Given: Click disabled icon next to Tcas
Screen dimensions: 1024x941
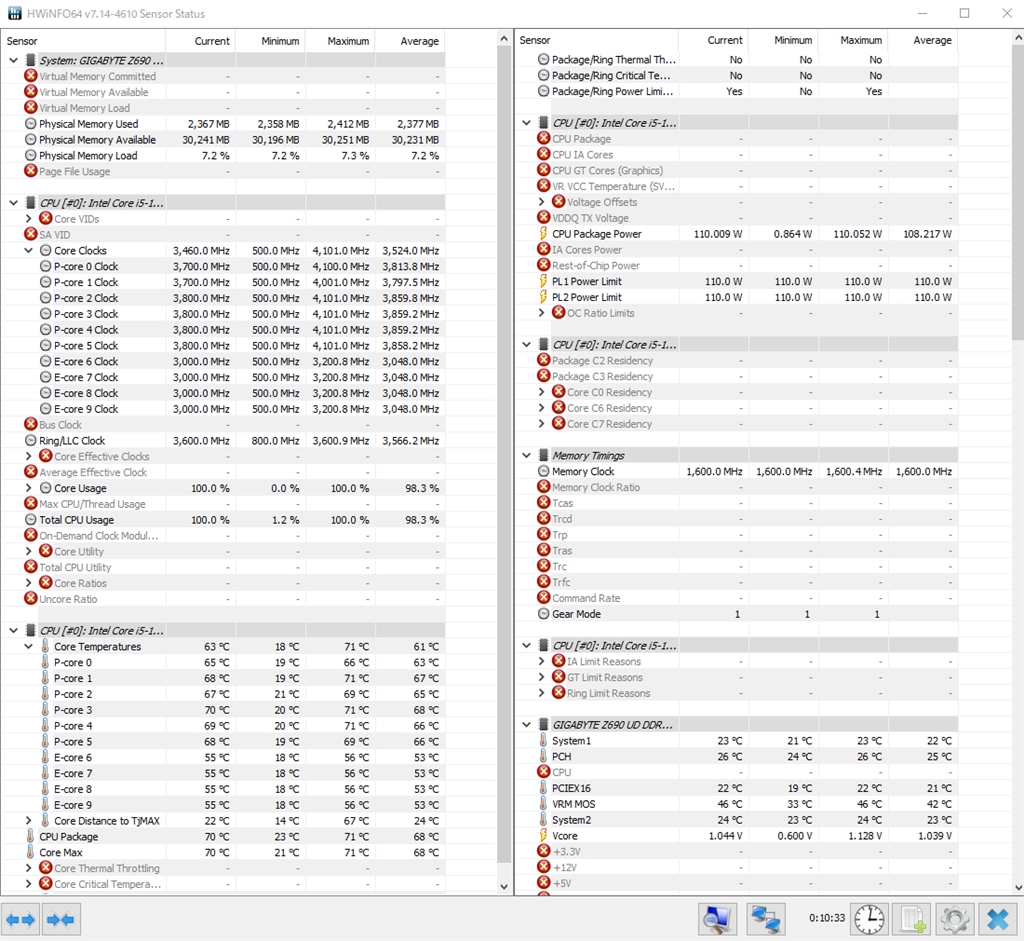Looking at the screenshot, I should pos(543,503).
